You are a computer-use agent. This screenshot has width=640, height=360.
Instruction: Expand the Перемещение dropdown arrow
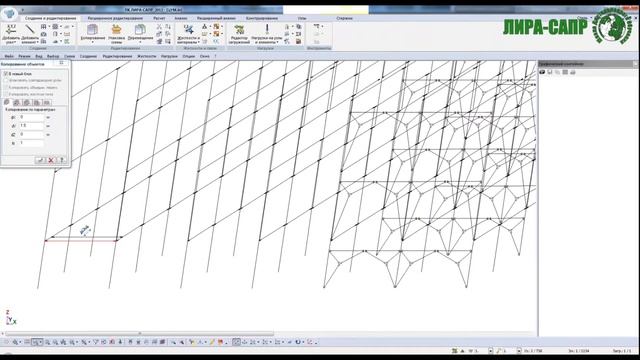[140, 42]
